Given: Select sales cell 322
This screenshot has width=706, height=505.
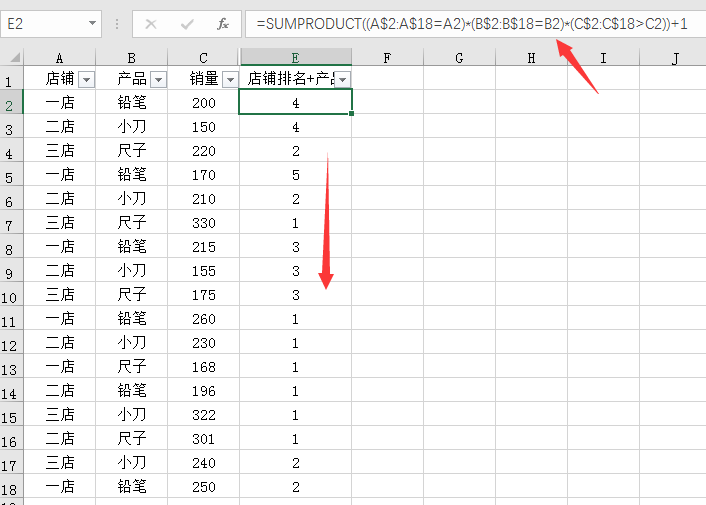Looking at the screenshot, I should [204, 415].
